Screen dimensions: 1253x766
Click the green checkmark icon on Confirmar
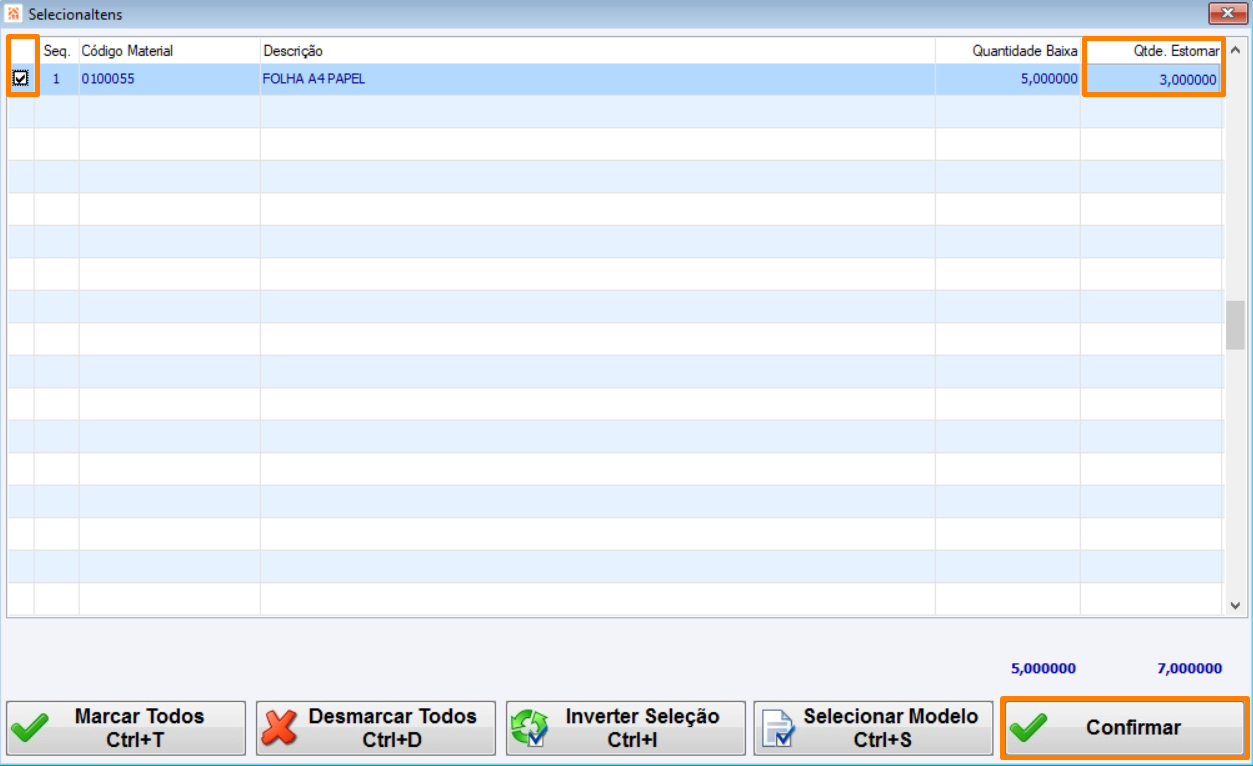click(x=1028, y=728)
